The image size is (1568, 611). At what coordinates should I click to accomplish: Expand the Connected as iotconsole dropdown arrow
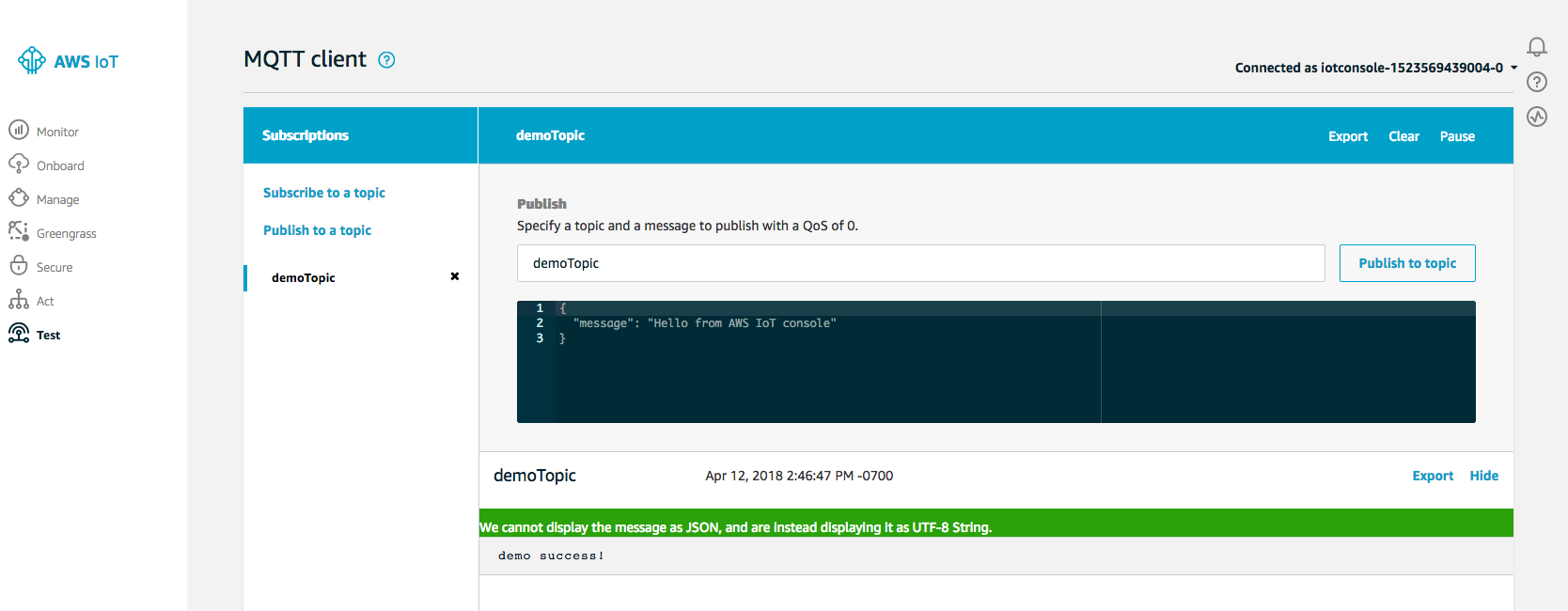click(x=1513, y=68)
